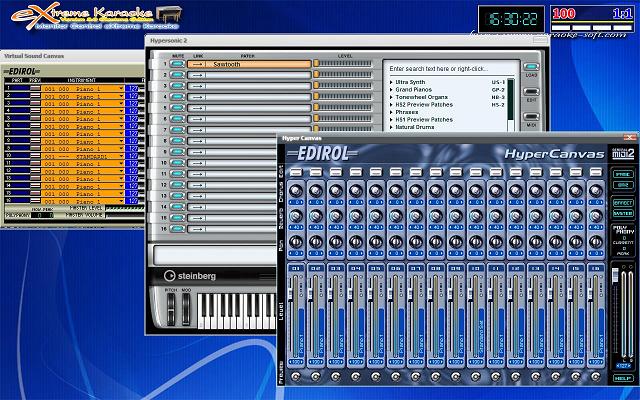Toggle mute on Hypersonic slot 2
Screen dimensions: 640x400
(177, 75)
